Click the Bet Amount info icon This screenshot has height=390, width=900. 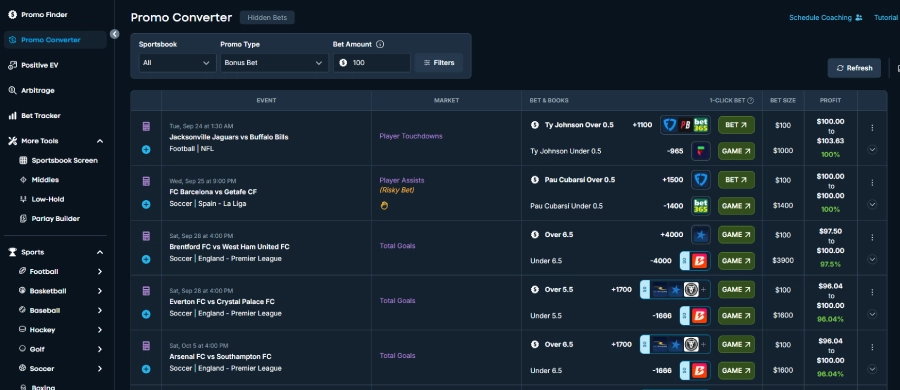coord(380,44)
